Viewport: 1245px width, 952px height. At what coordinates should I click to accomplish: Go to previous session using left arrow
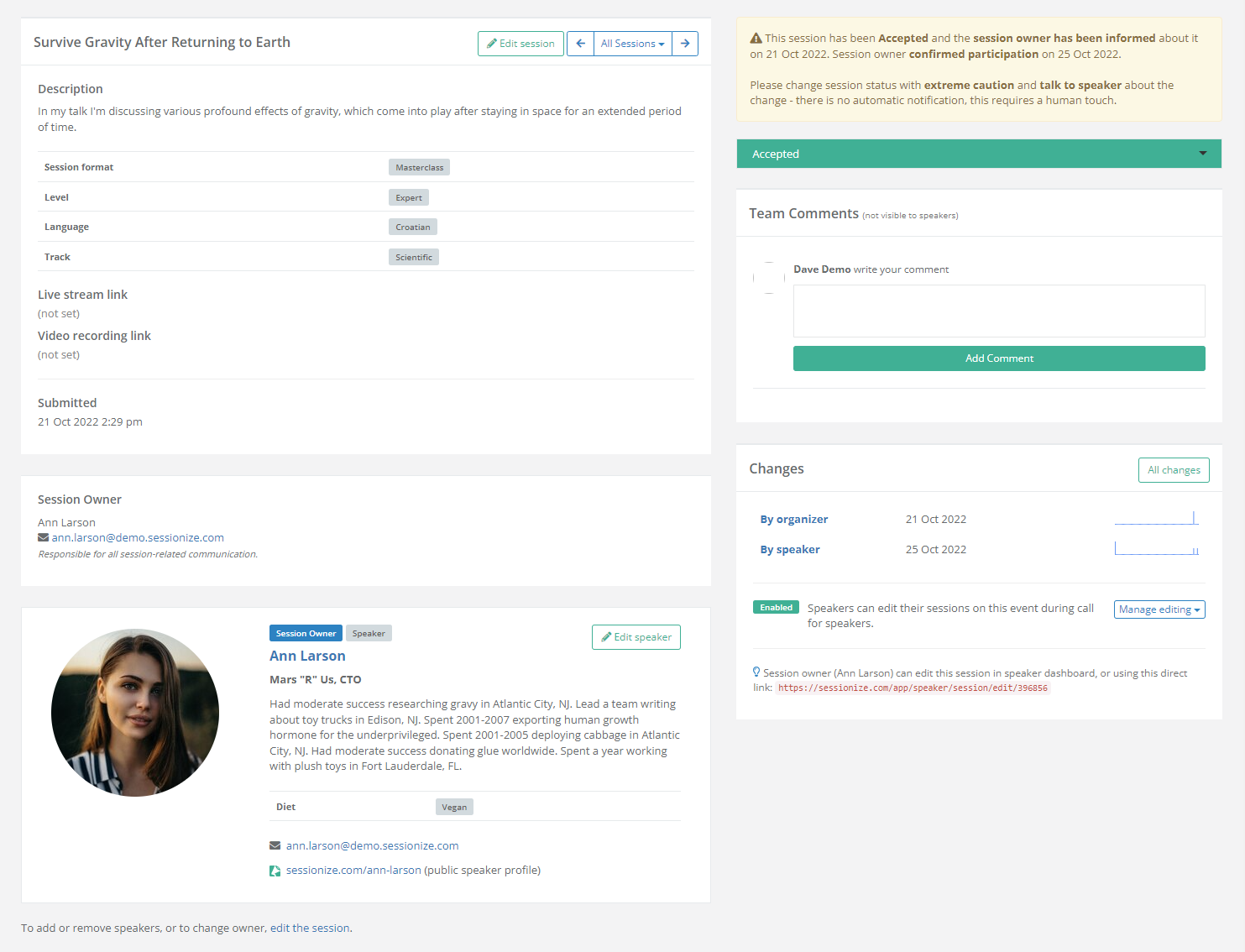580,44
